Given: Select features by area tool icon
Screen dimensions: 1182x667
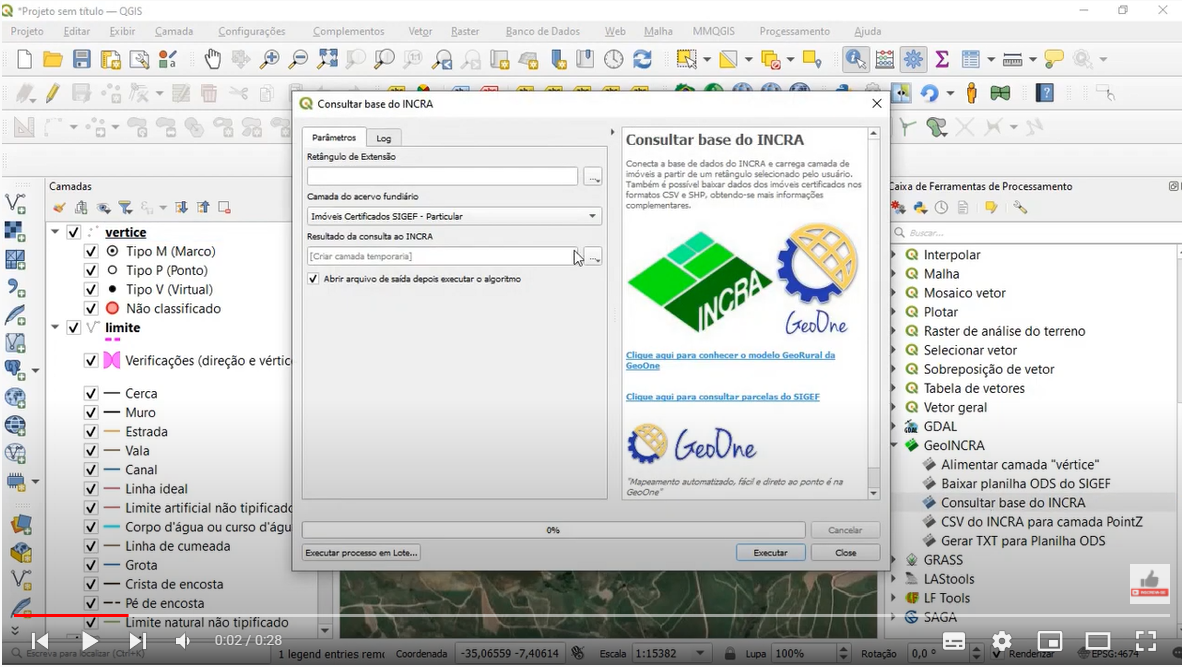Looking at the screenshot, I should point(686,59).
